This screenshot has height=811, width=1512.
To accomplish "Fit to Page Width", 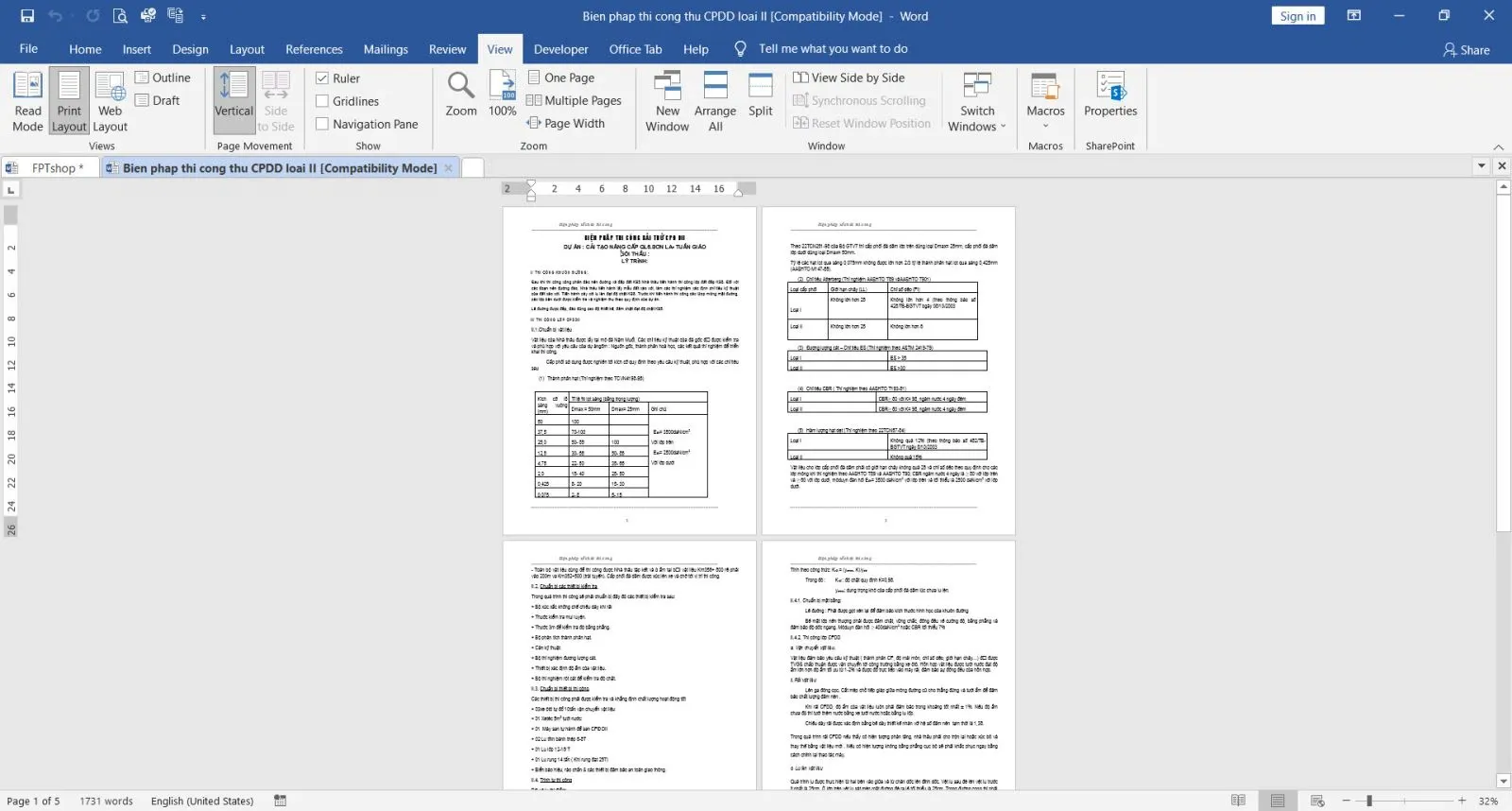I will click(566, 123).
